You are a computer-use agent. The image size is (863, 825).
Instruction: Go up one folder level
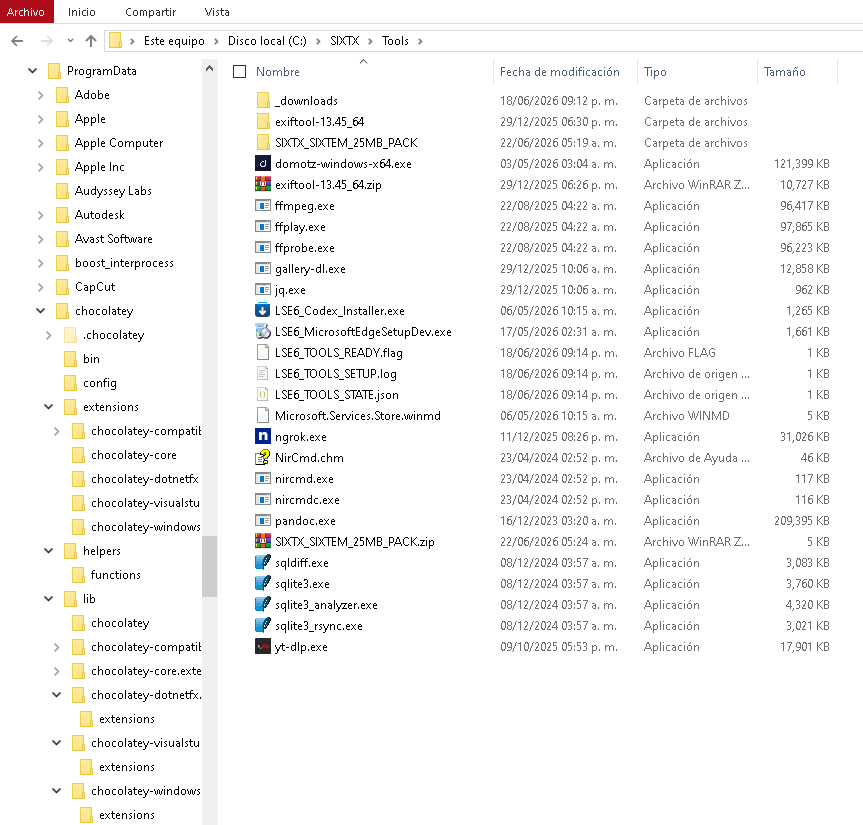91,41
